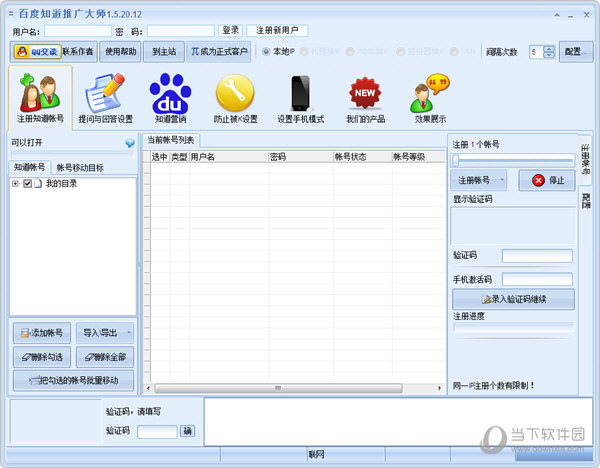Focus the 手机激活码 input field
This screenshot has height=468, width=600.
click(x=537, y=279)
